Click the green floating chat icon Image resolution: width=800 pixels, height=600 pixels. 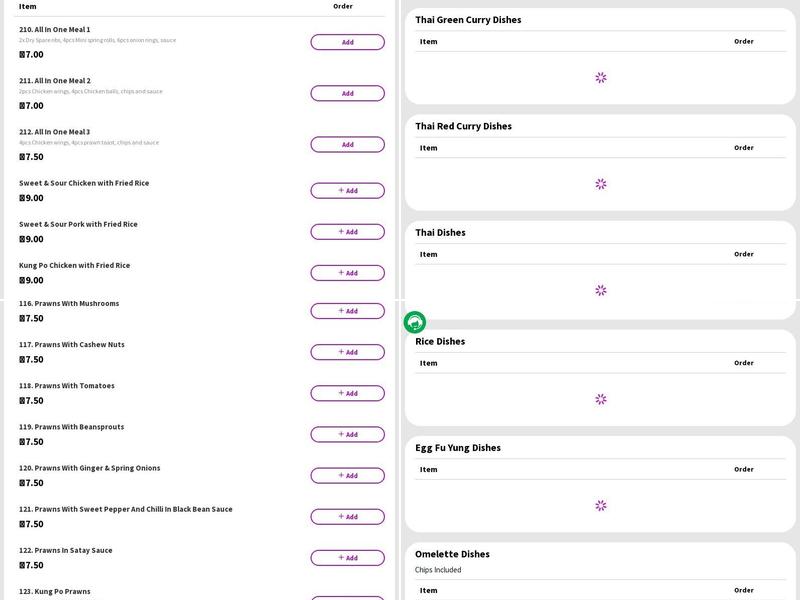click(x=415, y=322)
